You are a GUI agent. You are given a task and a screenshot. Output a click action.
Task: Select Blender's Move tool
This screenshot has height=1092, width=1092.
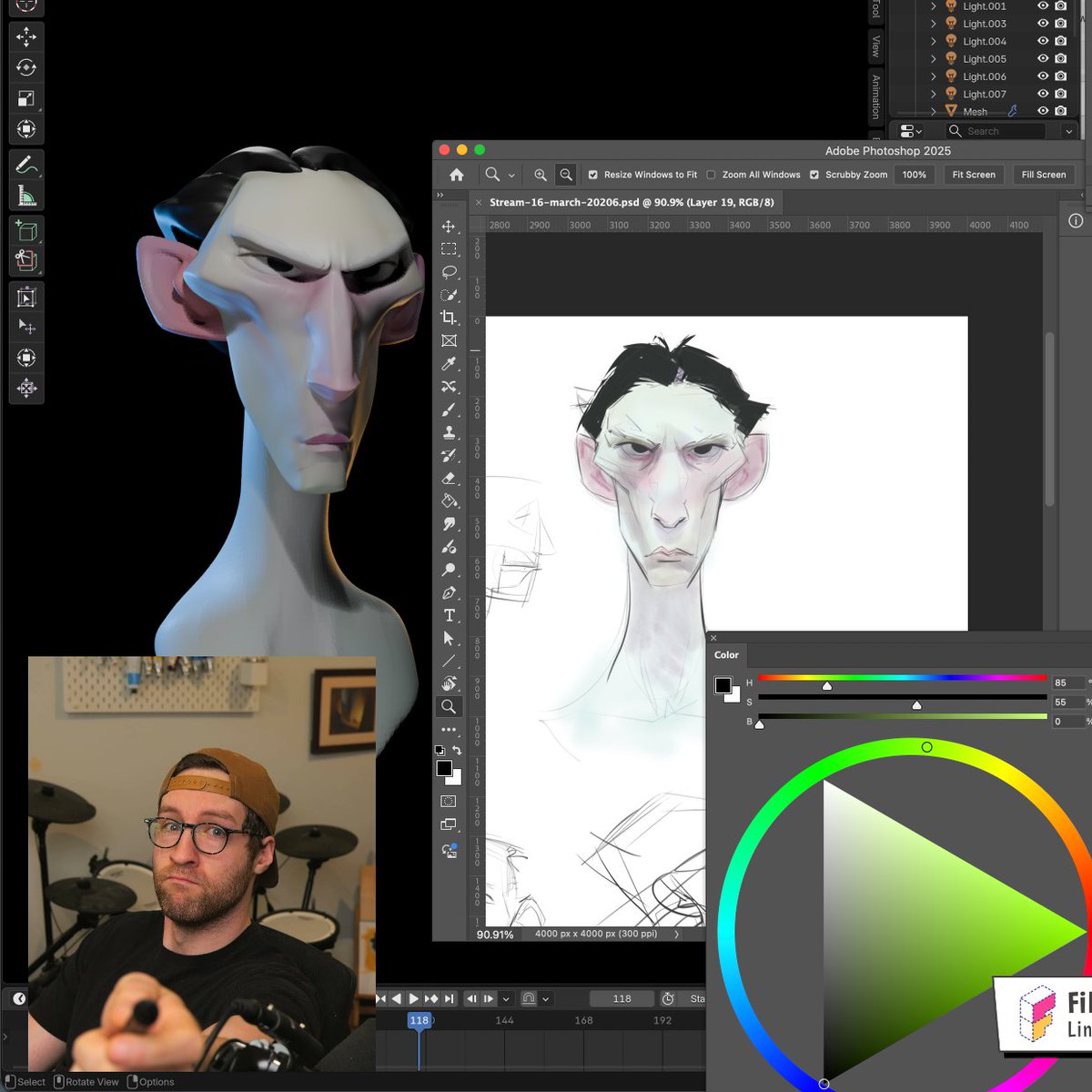[26, 36]
